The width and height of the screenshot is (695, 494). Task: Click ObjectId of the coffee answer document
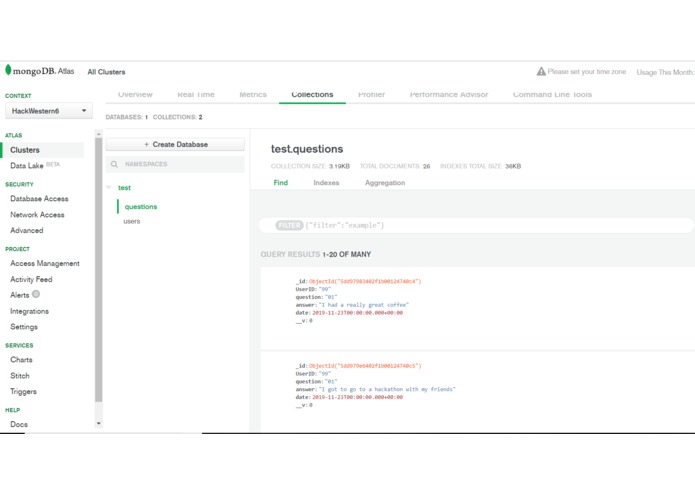365,281
